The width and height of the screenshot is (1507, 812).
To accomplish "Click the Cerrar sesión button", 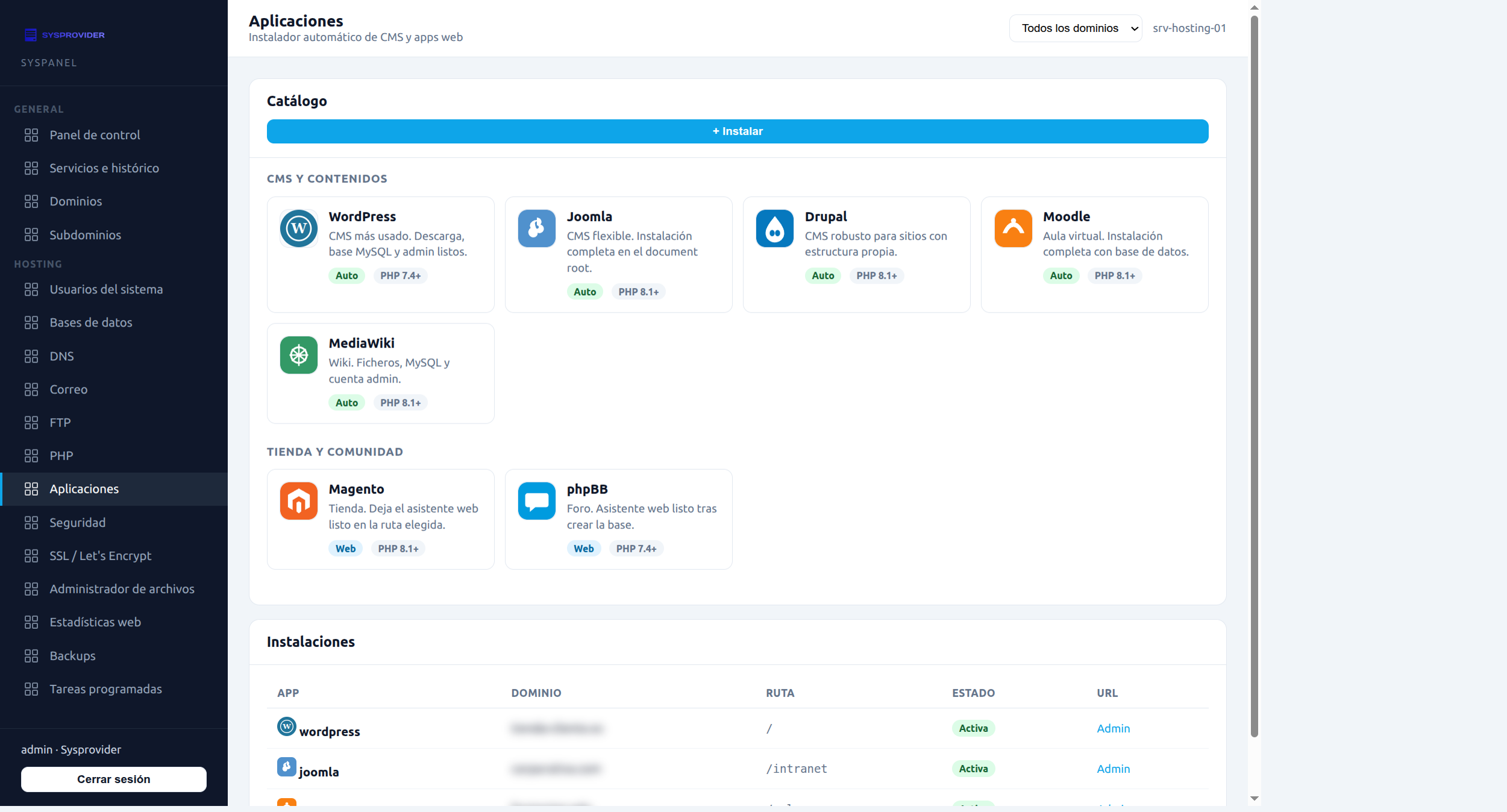I will click(114, 779).
